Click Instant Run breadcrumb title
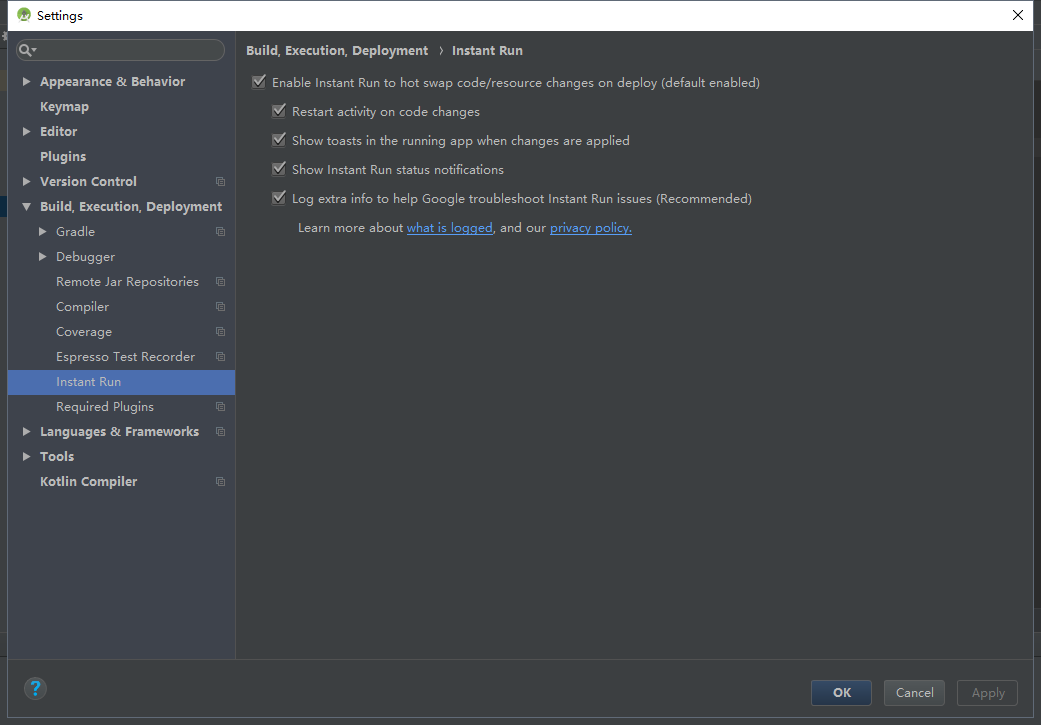Viewport: 1041px width, 725px height. click(x=487, y=50)
